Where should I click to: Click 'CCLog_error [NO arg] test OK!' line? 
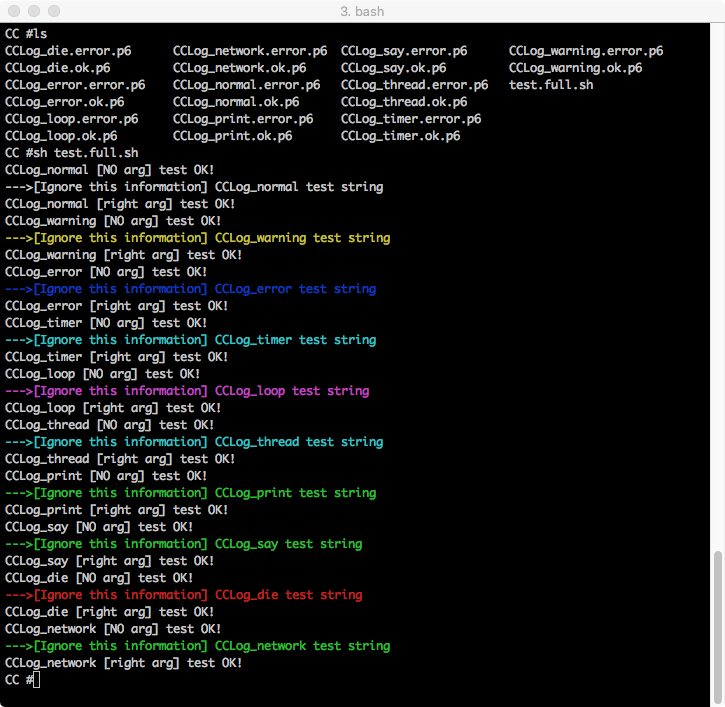coord(106,272)
